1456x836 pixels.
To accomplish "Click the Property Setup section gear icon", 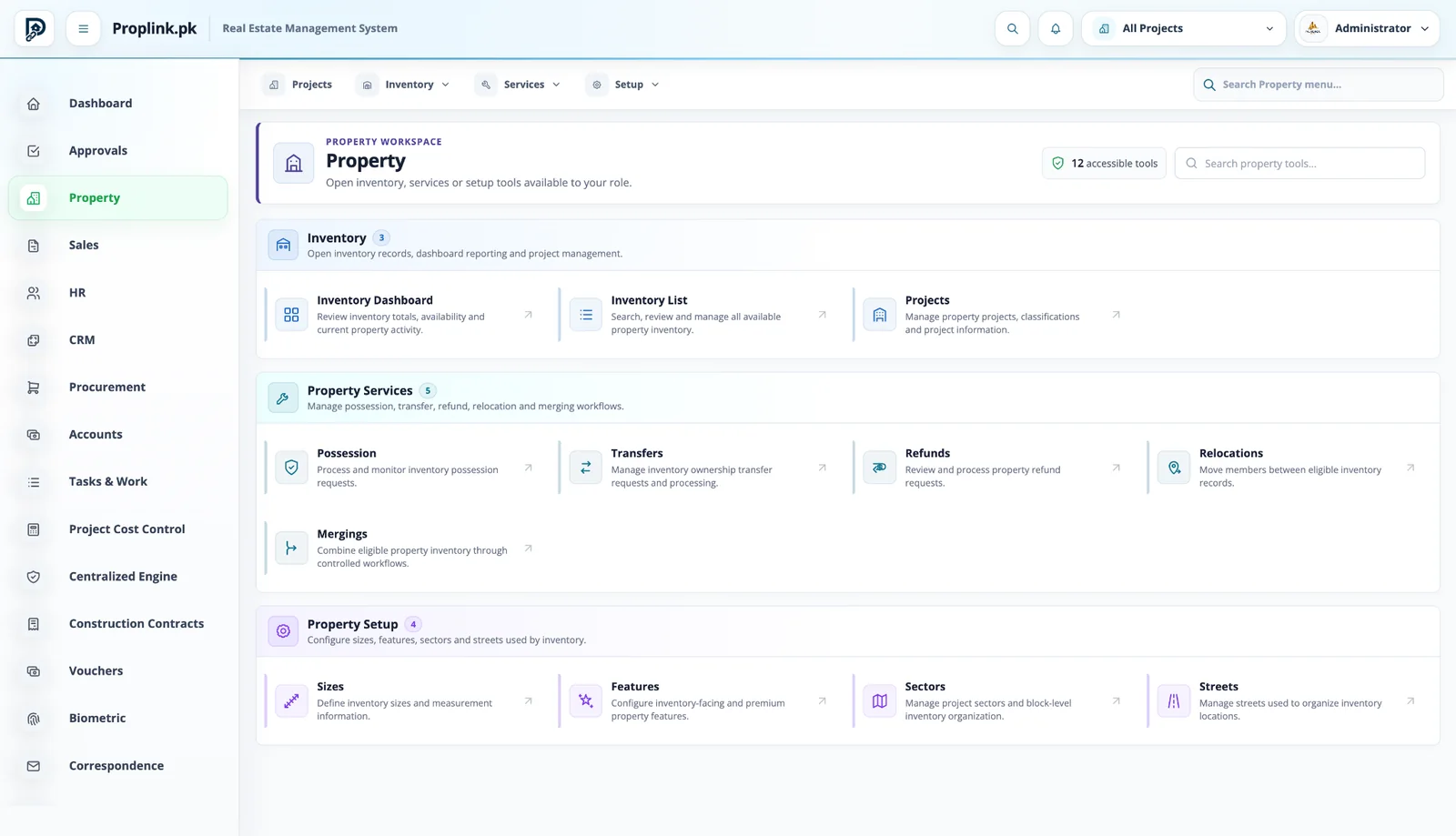I will (x=283, y=631).
